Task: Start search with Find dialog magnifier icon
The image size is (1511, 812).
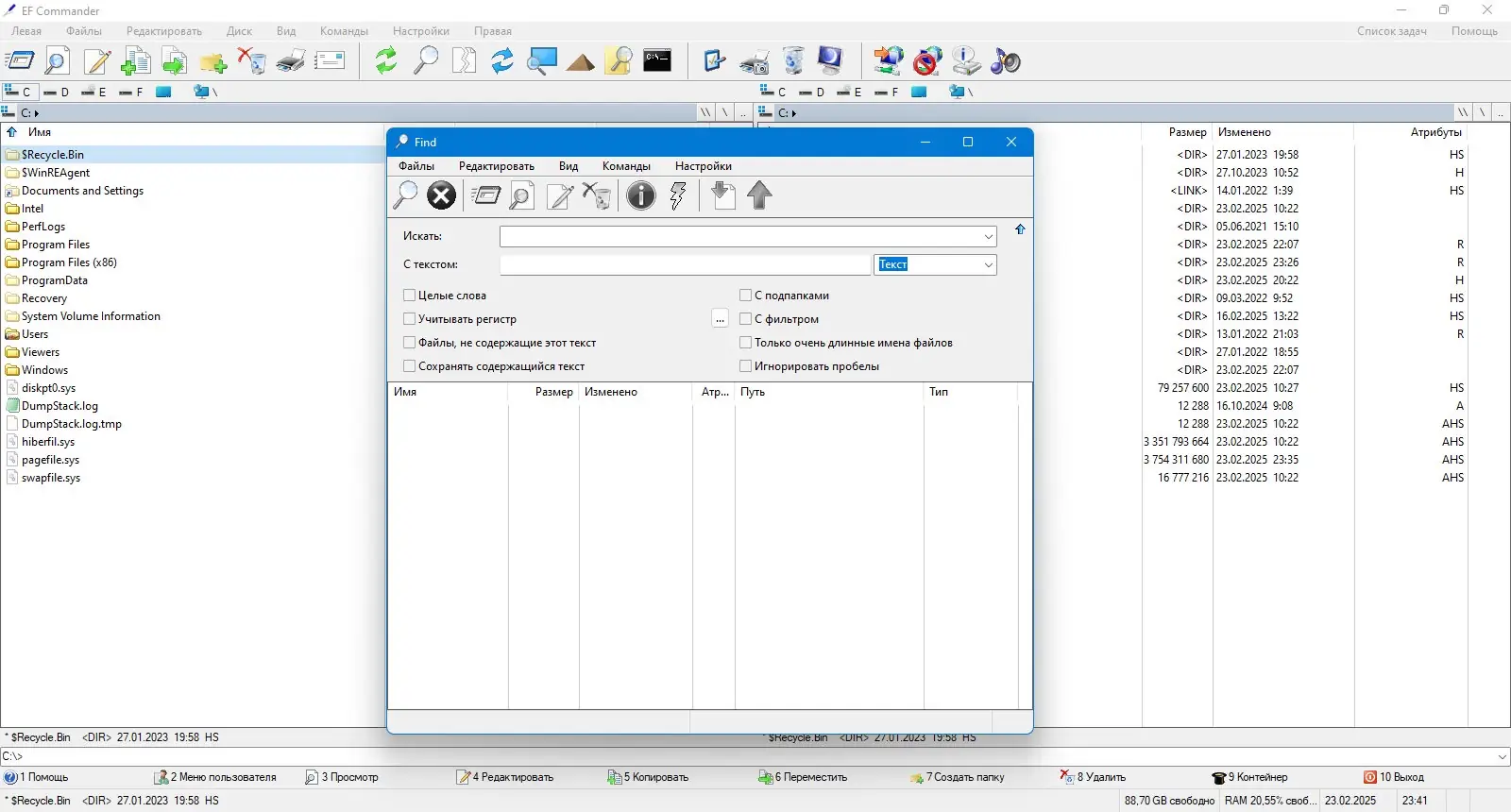Action: (405, 195)
